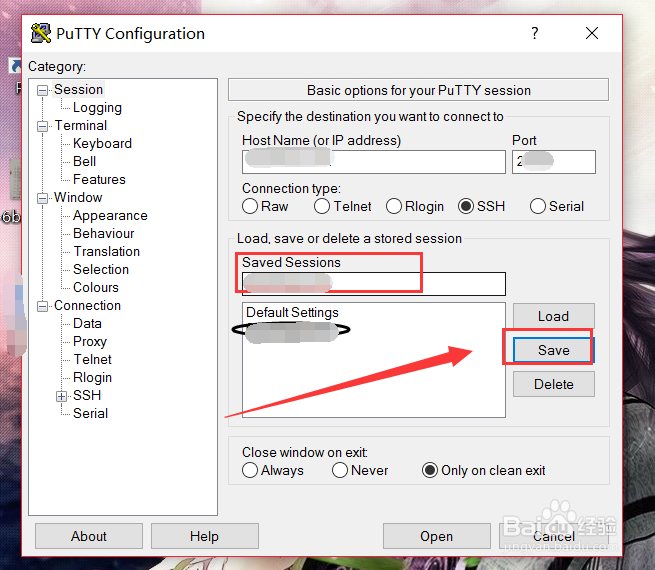655x570 pixels.
Task: Open the Serial category in the tree
Action: click(x=90, y=413)
